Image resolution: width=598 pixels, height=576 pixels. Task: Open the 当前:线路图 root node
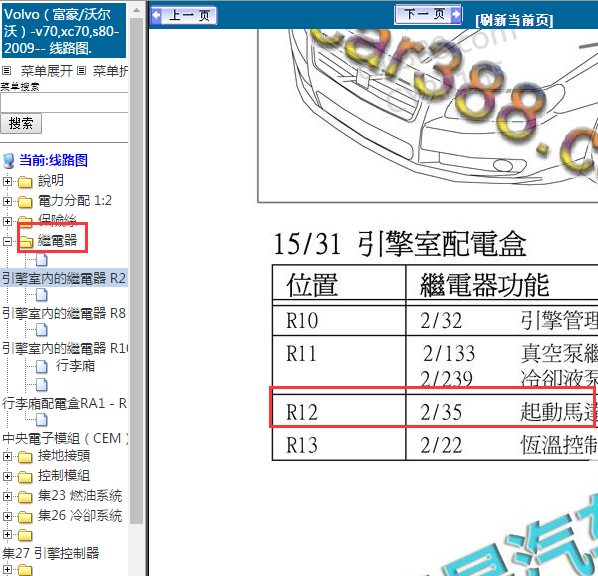53,160
